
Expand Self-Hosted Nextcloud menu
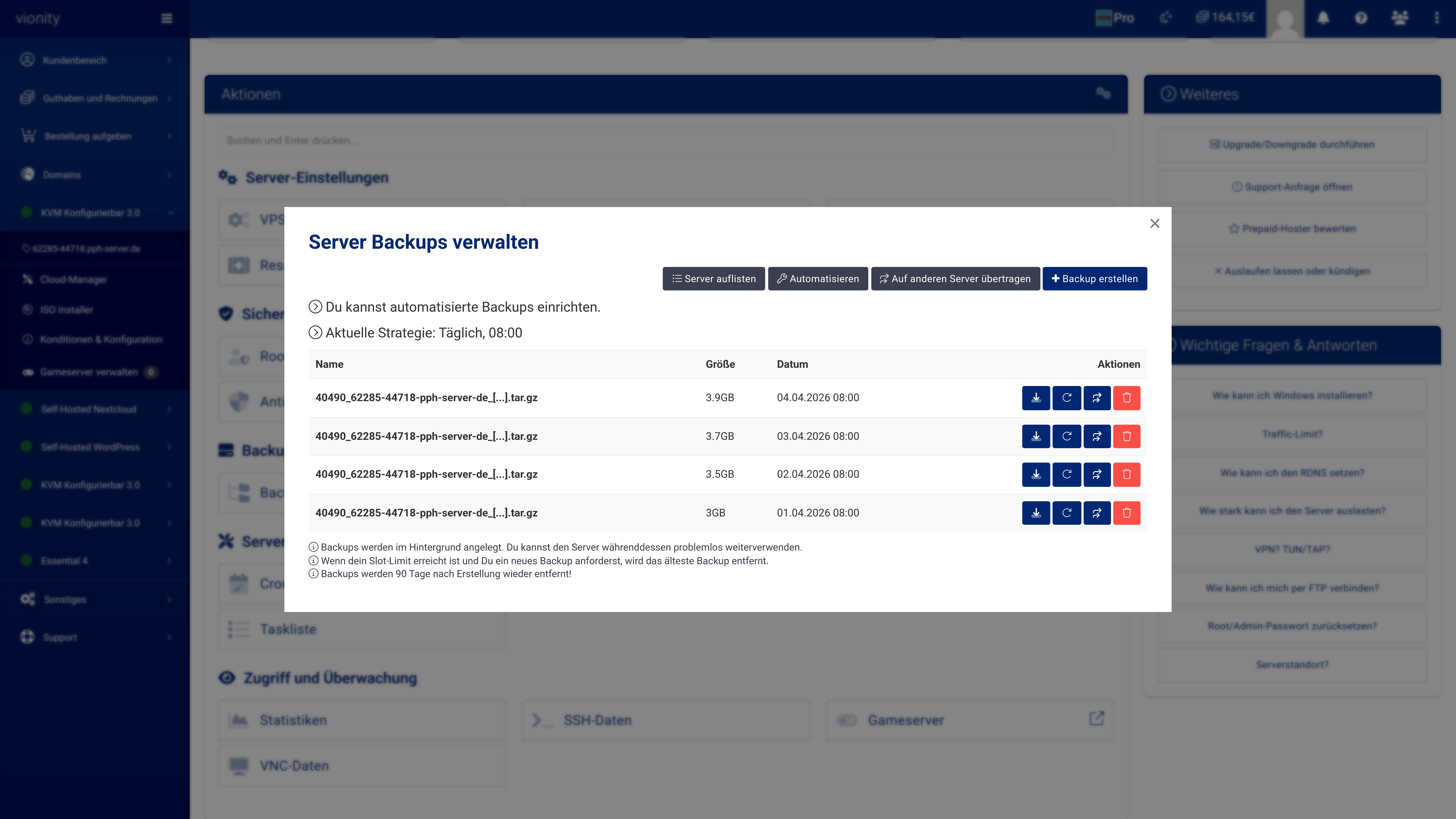pos(95,409)
